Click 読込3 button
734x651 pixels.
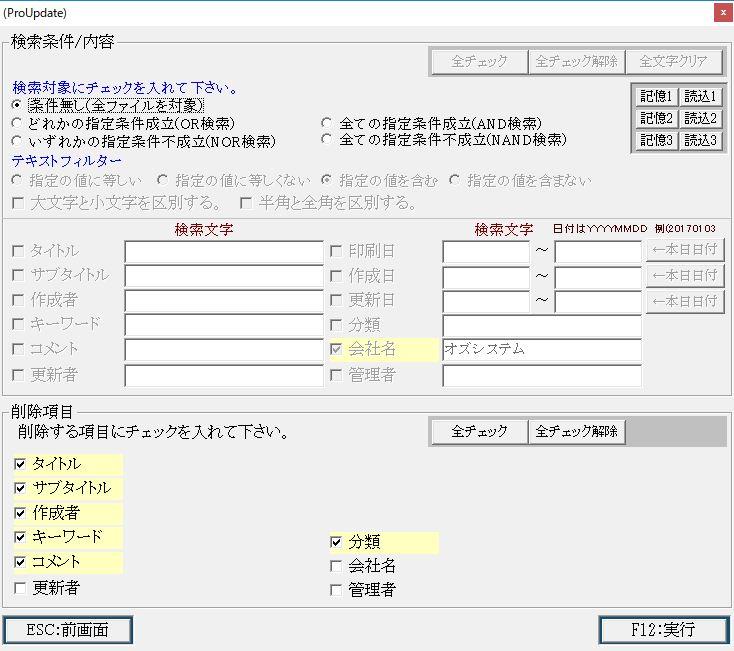click(700, 140)
